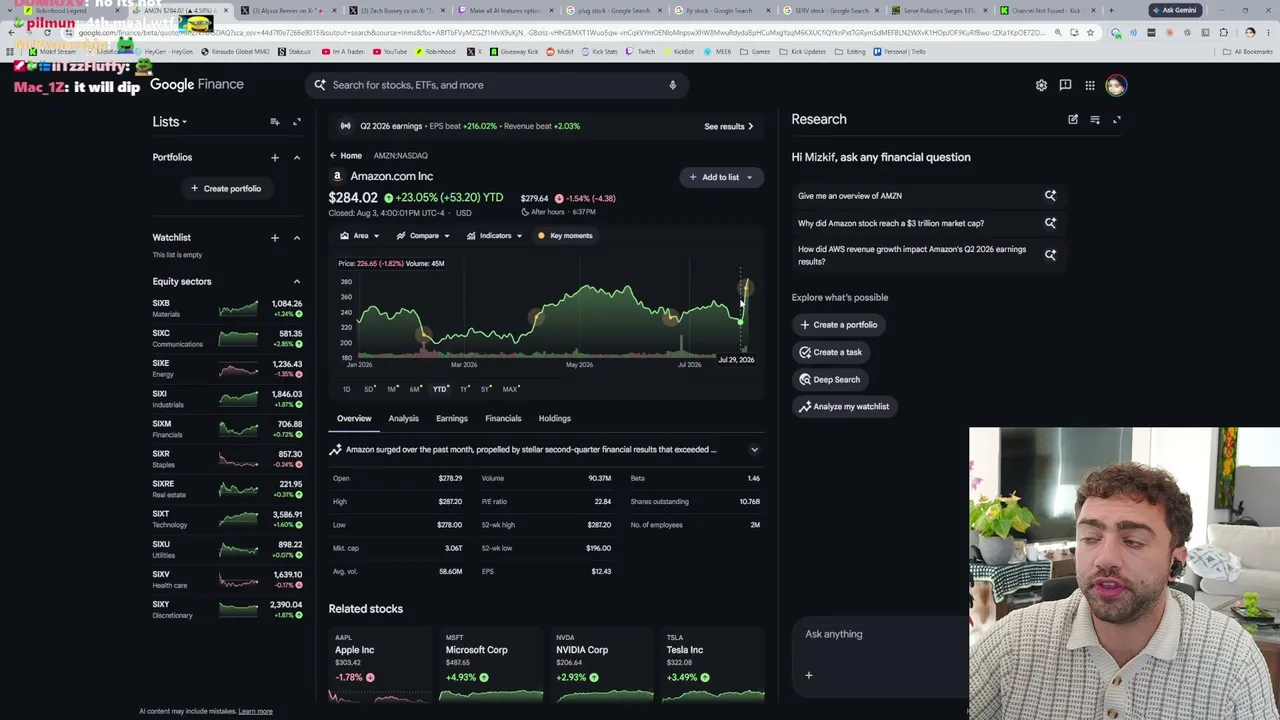Add a new watchlist with the plus icon
This screenshot has height=720, width=1280.
pyautogui.click(x=274, y=238)
